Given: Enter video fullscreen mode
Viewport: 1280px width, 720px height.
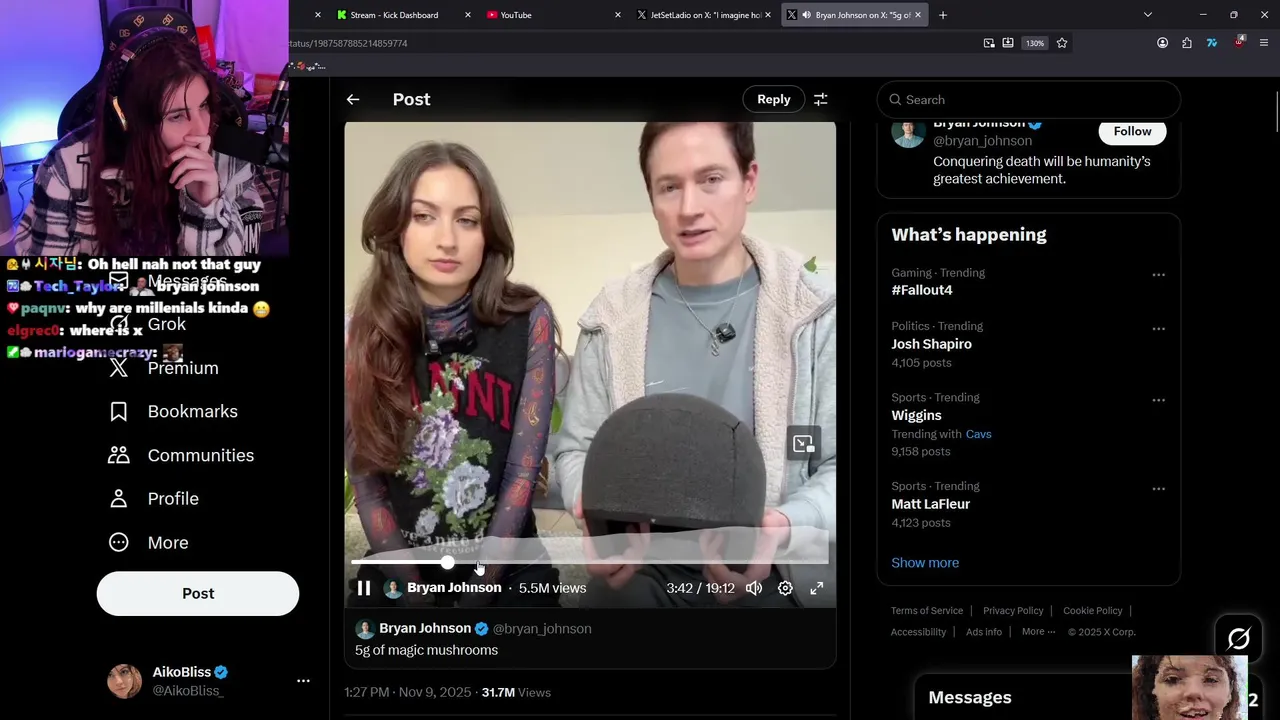Looking at the screenshot, I should pyautogui.click(x=817, y=588).
